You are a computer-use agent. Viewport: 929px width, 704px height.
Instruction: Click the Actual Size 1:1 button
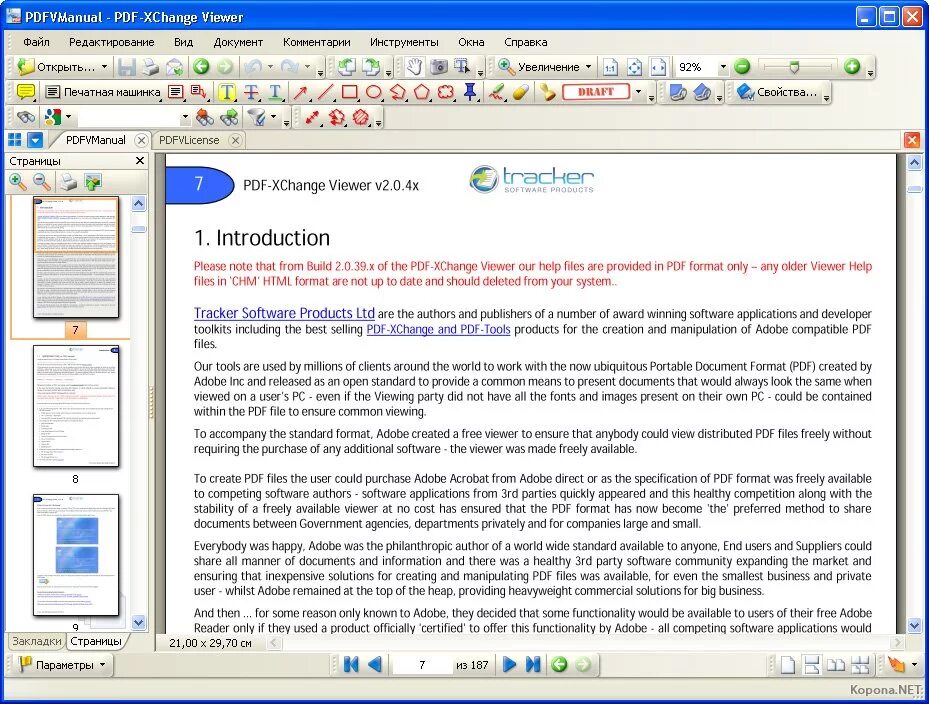[610, 67]
